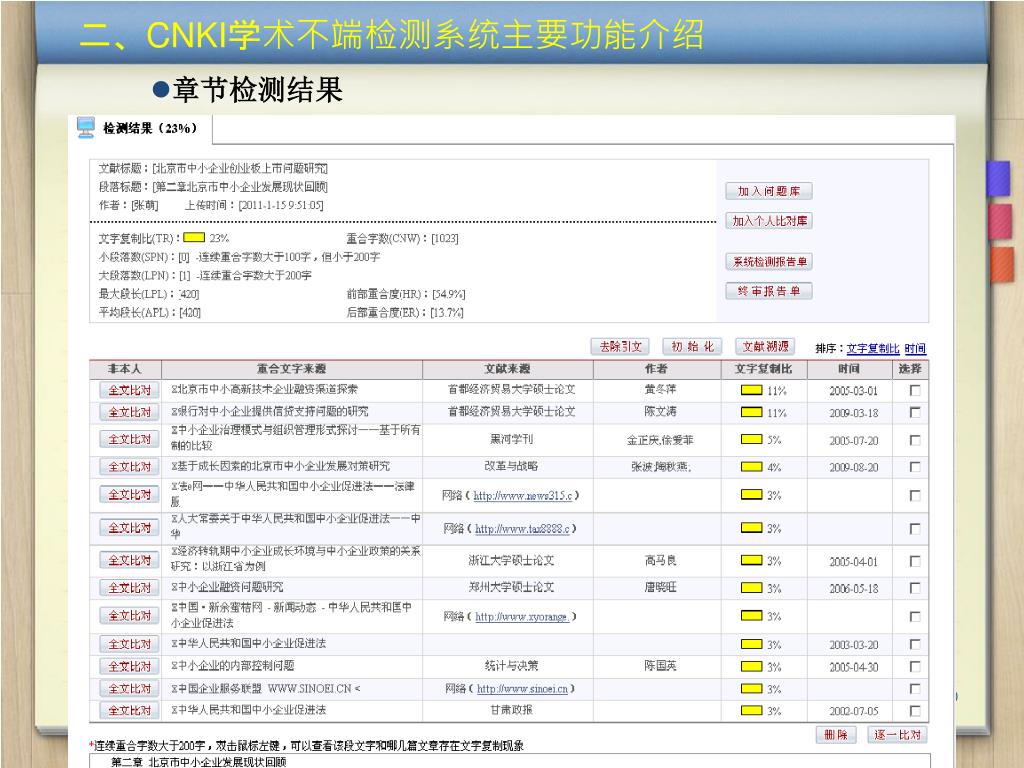Viewport: 1024px width, 768px height.
Task: Open the 系统检测报告单 button
Action: tap(769, 262)
